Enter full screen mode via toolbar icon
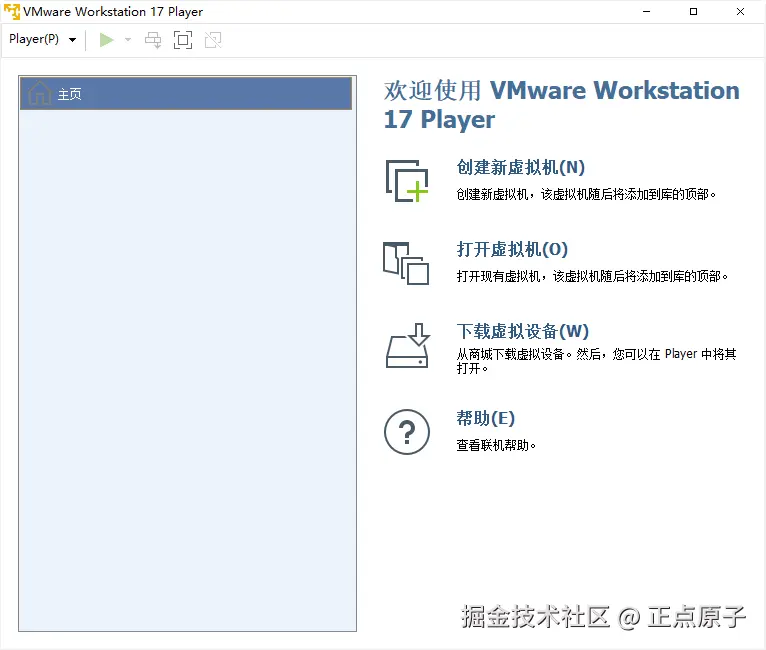Image resolution: width=766 pixels, height=650 pixels. [183, 40]
